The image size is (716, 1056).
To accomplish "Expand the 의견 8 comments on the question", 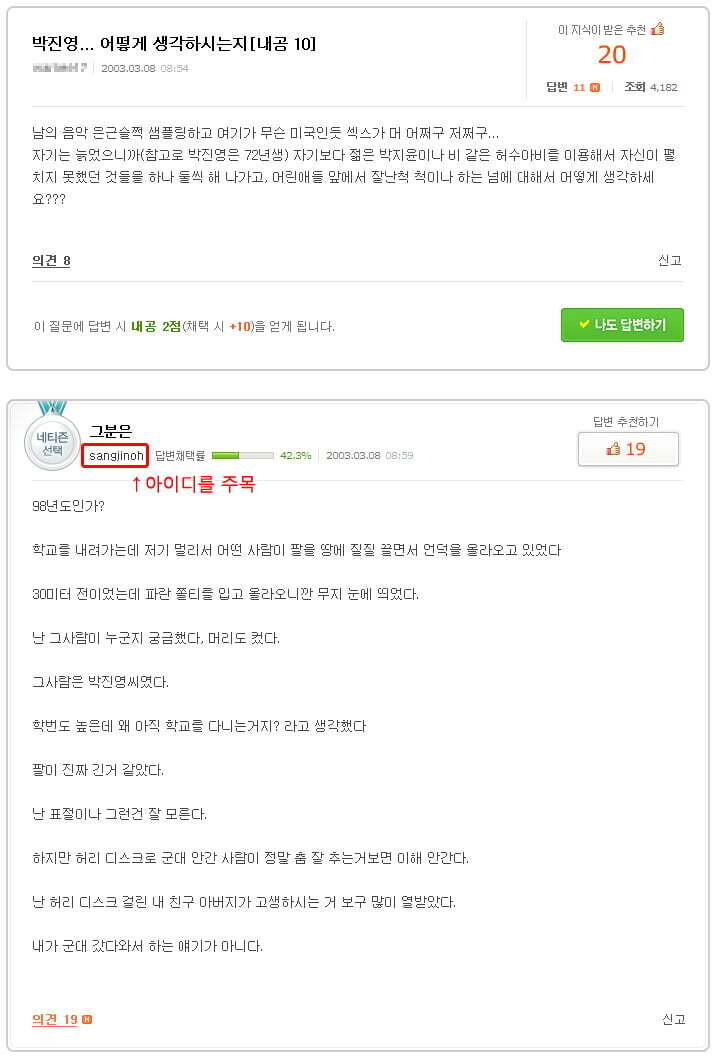I will pyautogui.click(x=51, y=261).
